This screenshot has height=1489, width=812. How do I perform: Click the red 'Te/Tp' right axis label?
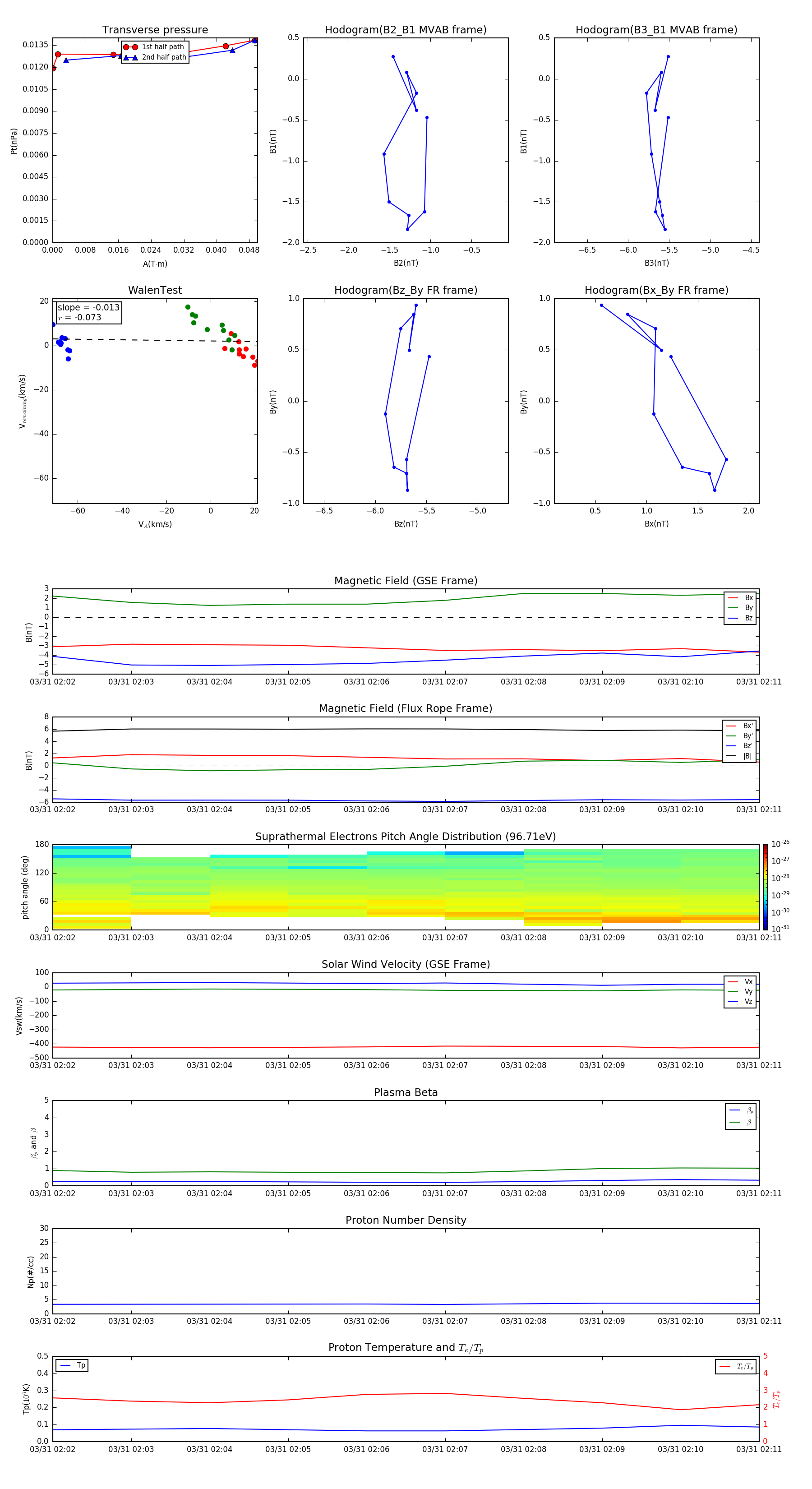[x=777, y=1399]
